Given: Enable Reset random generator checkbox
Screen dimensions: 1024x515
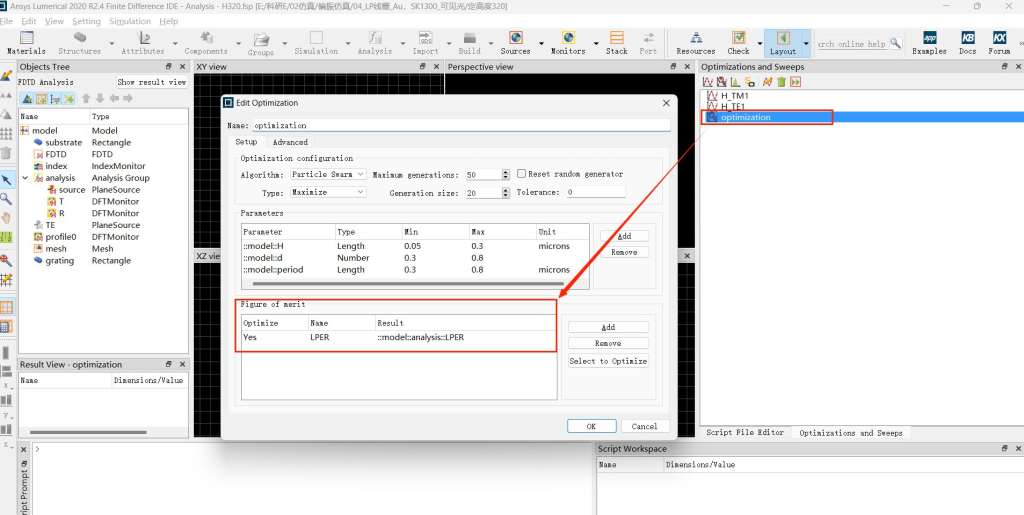Looking at the screenshot, I should tap(521, 174).
